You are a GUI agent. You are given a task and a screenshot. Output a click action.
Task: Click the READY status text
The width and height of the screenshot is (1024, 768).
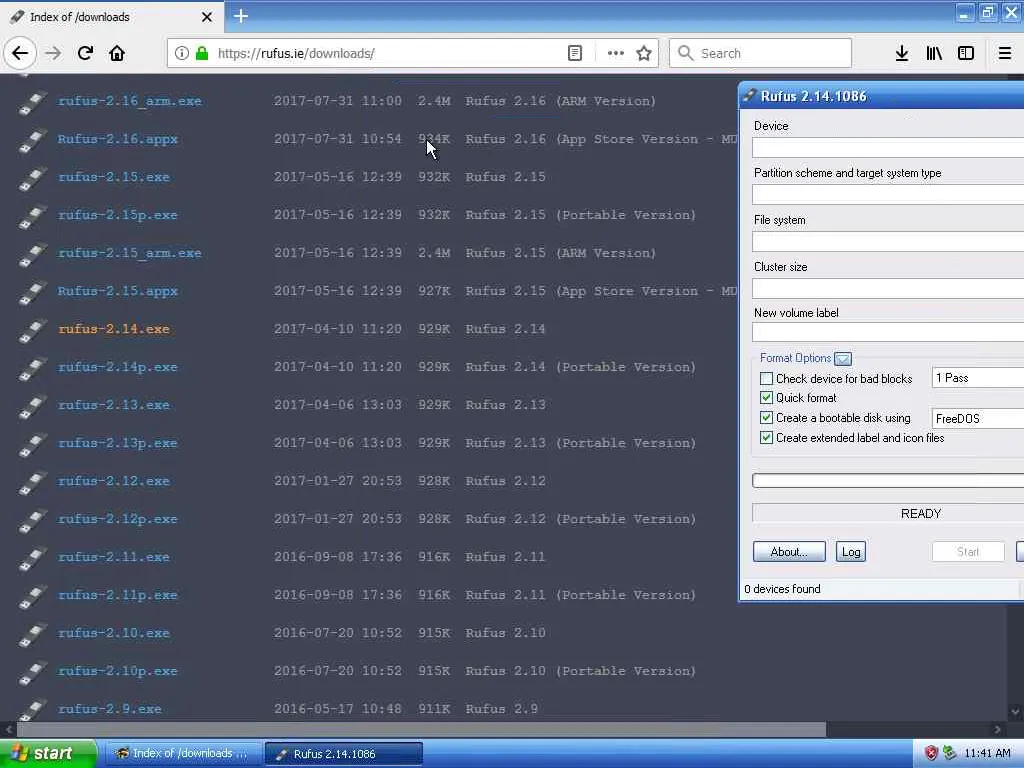tap(921, 513)
